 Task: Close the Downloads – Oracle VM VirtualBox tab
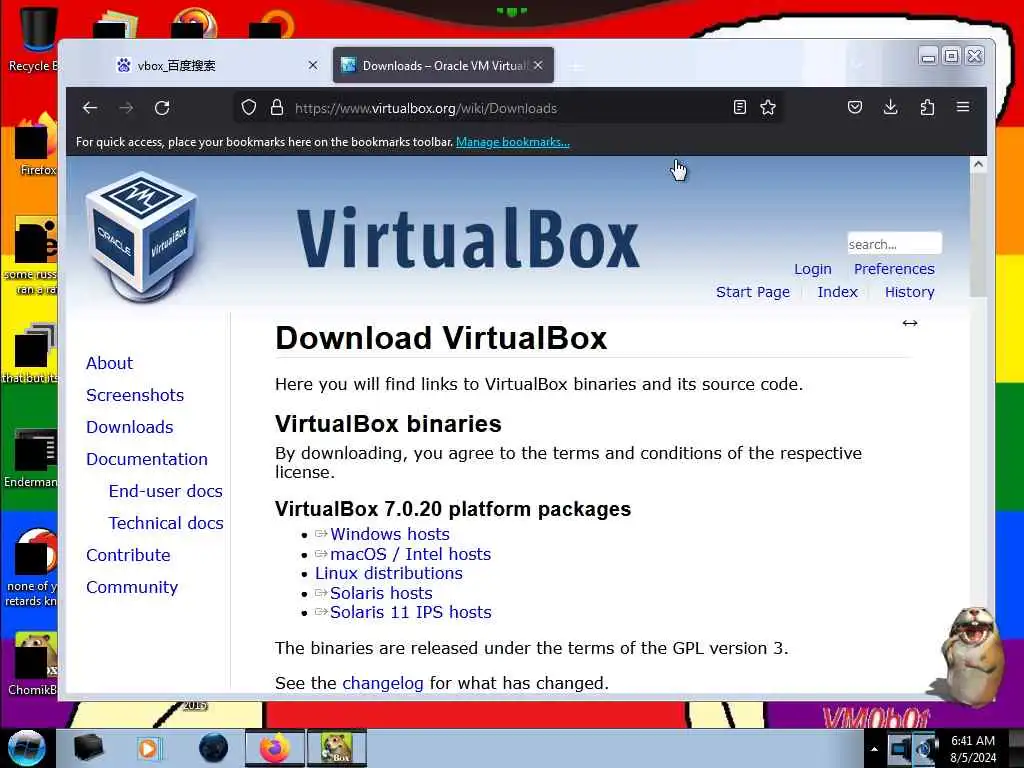(x=538, y=65)
